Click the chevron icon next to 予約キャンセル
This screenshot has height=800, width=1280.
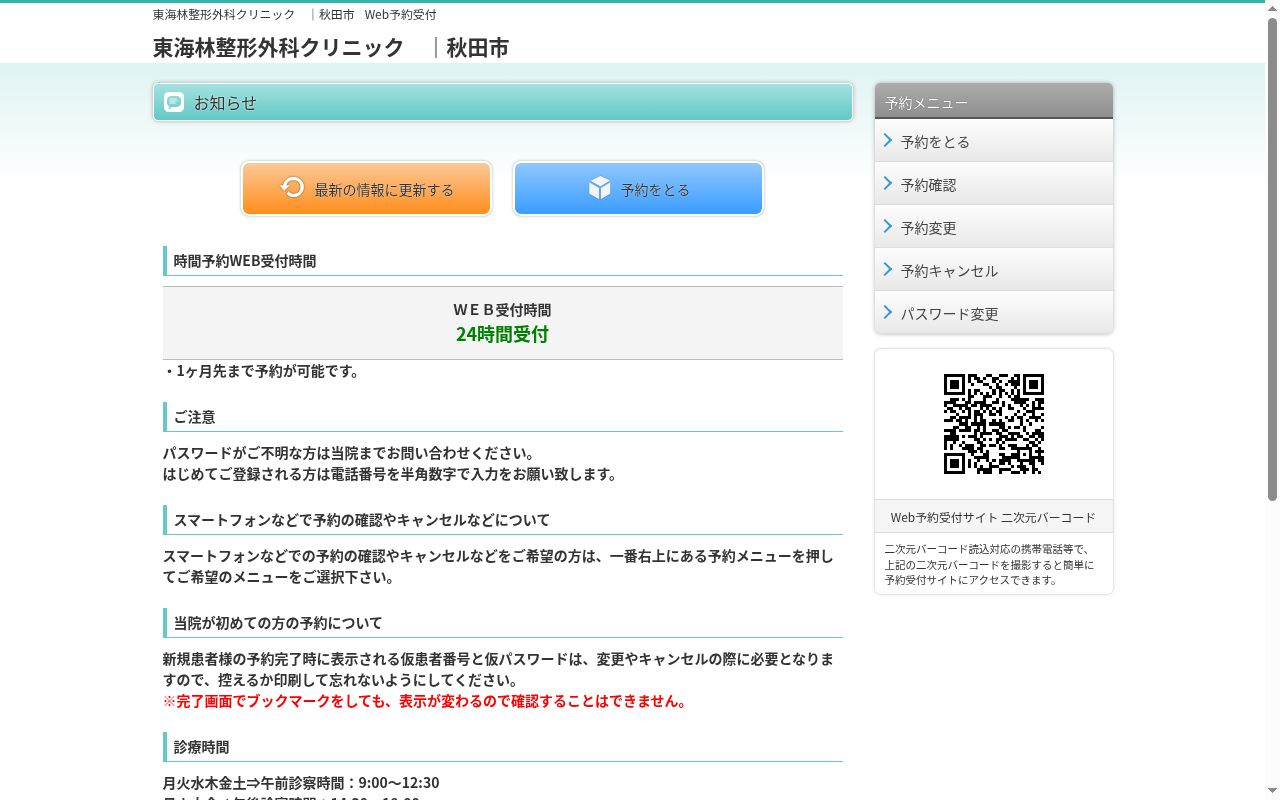(887, 270)
